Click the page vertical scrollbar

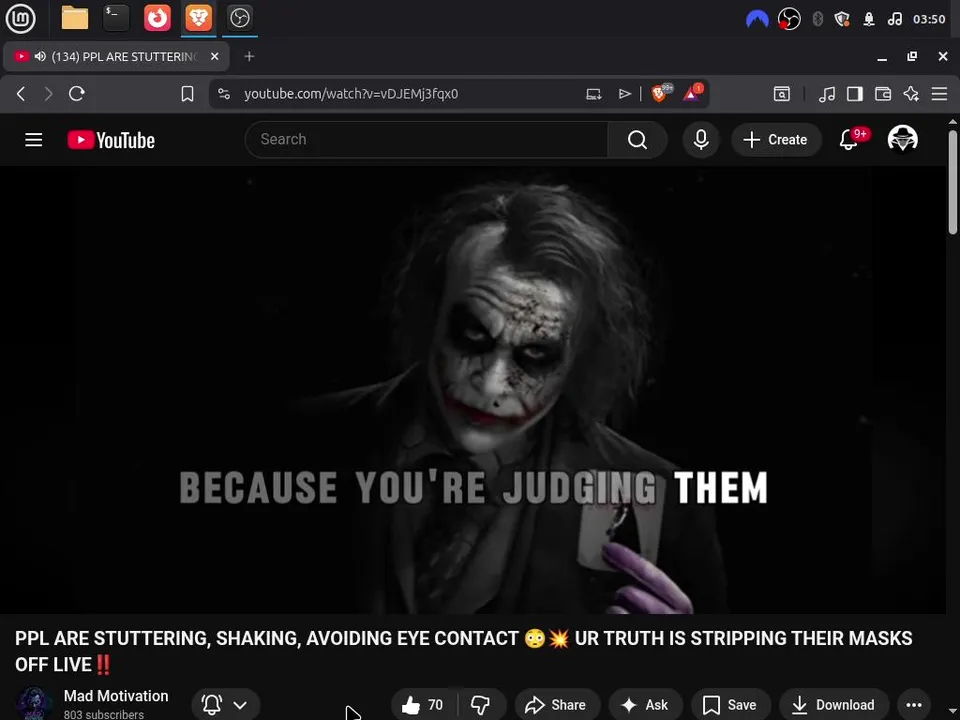tap(953, 182)
